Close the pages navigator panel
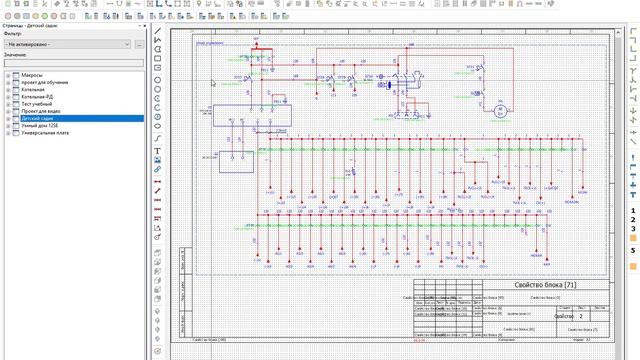 click(145, 26)
